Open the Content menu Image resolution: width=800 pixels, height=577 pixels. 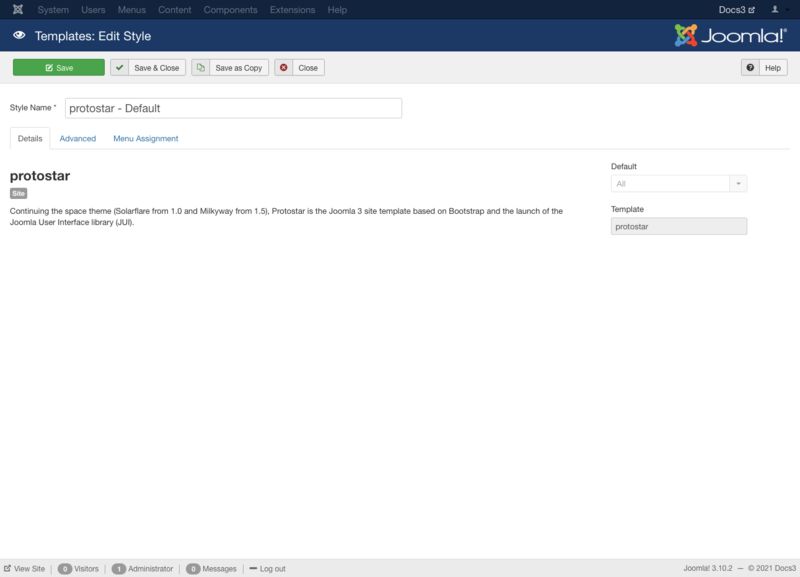(x=174, y=10)
